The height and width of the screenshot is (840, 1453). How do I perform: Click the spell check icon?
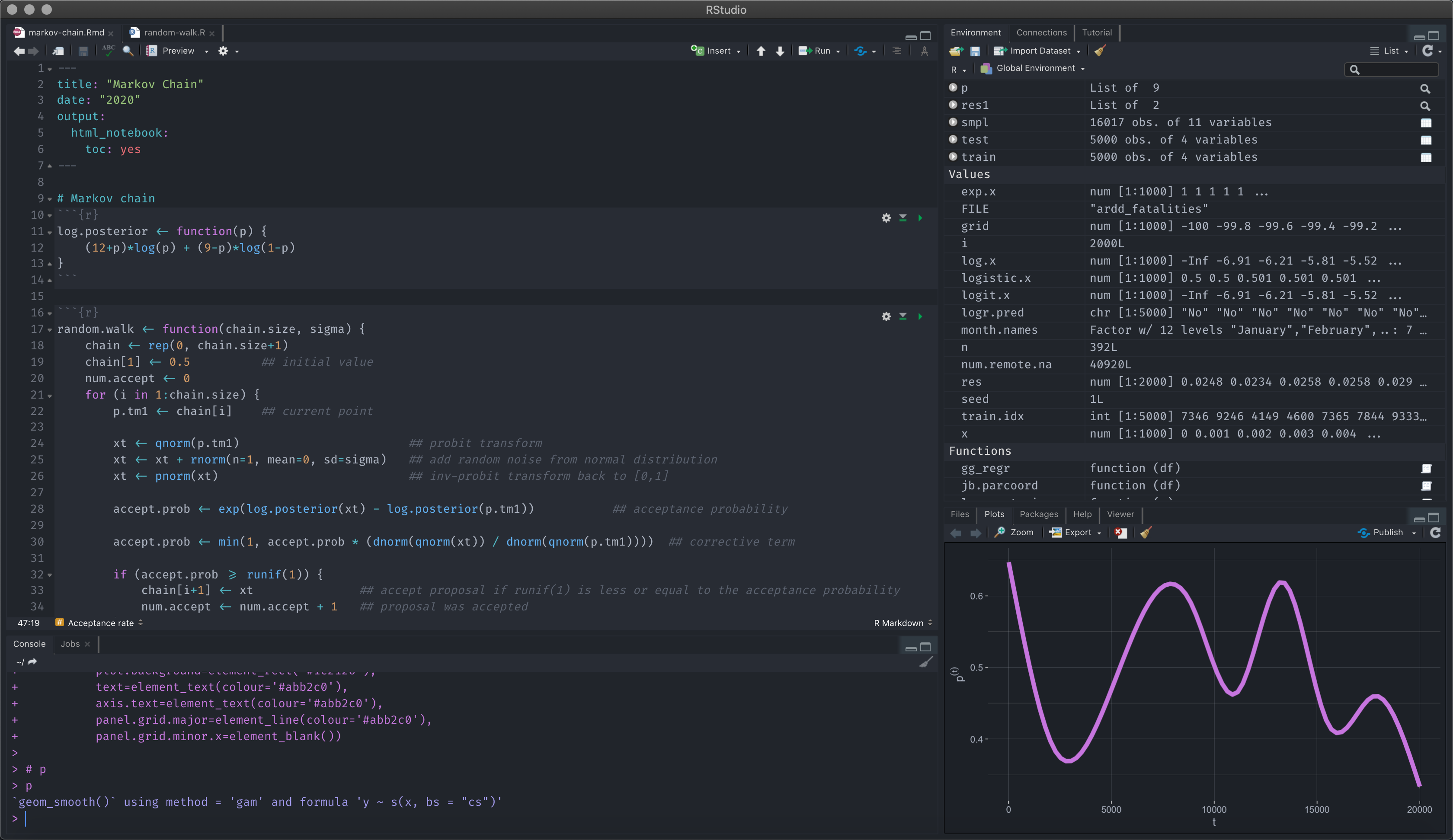[x=108, y=51]
